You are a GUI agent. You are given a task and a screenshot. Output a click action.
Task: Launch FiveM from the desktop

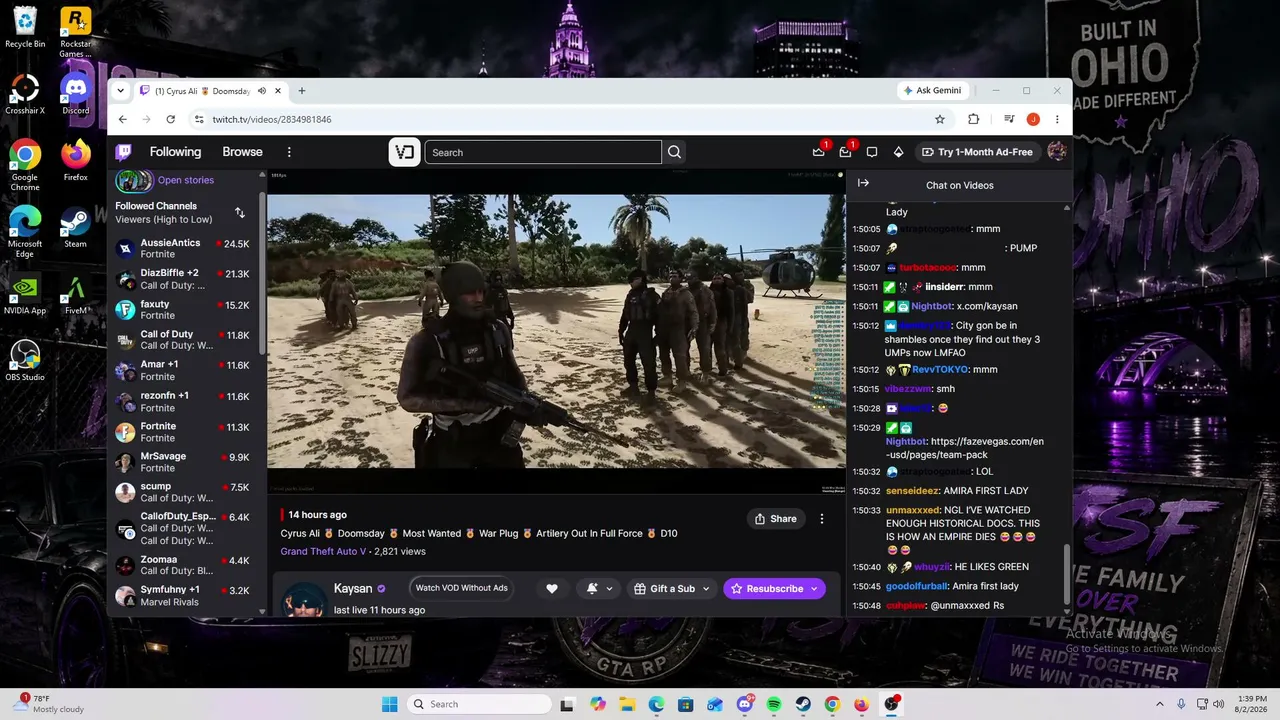pyautogui.click(x=75, y=294)
